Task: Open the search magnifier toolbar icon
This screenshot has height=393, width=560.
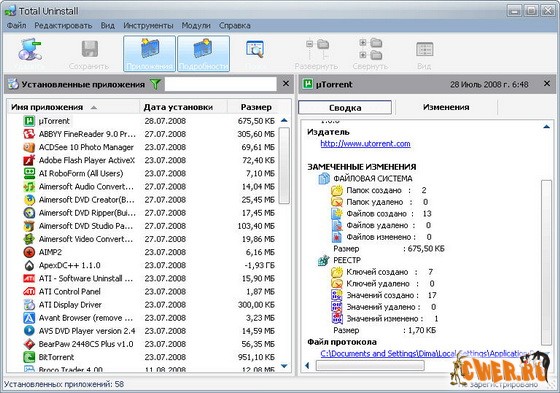Action: (x=255, y=49)
